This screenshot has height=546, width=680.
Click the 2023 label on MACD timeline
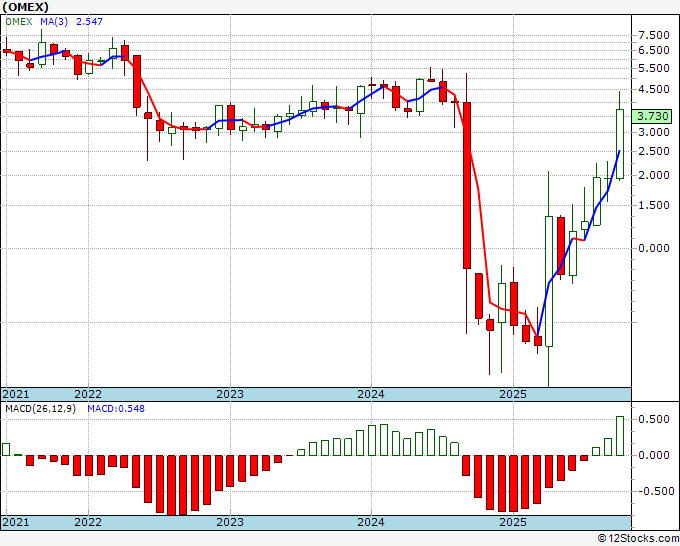tap(230, 522)
